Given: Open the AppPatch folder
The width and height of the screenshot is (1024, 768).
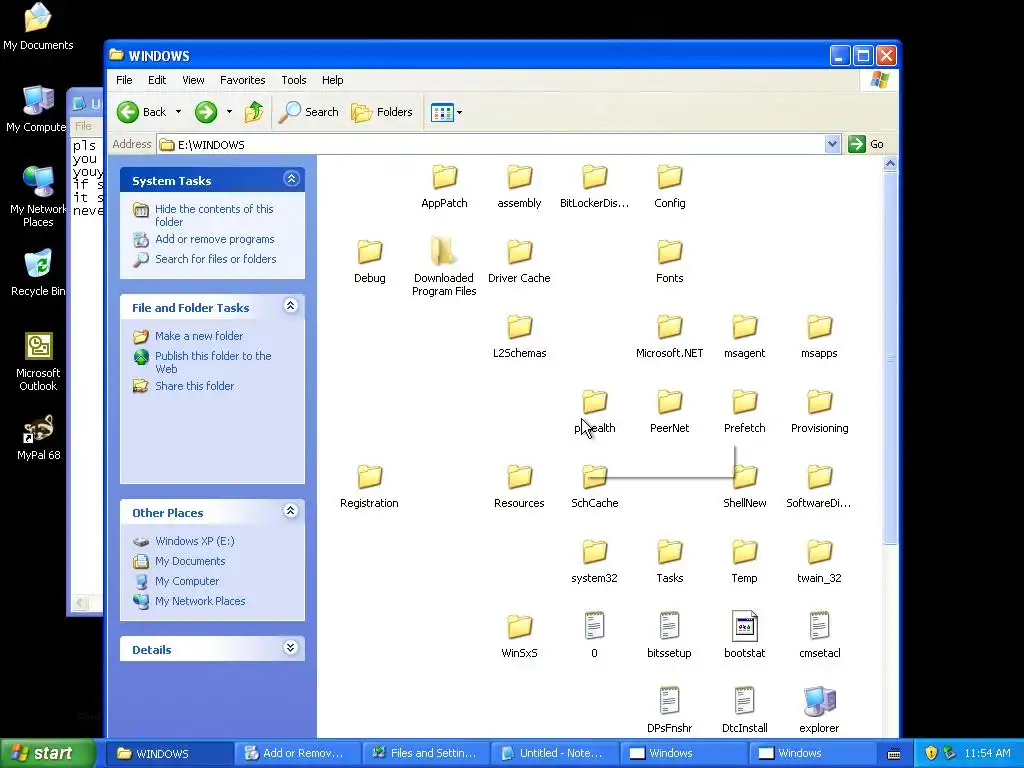Looking at the screenshot, I should [x=444, y=186].
